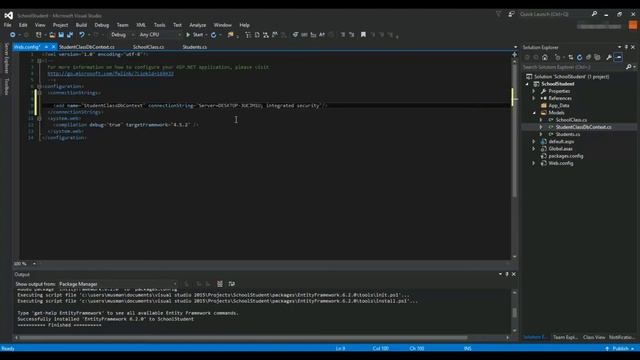This screenshot has width=640, height=360.
Task: Open the Analyze menu
Action: (x=198, y=25)
